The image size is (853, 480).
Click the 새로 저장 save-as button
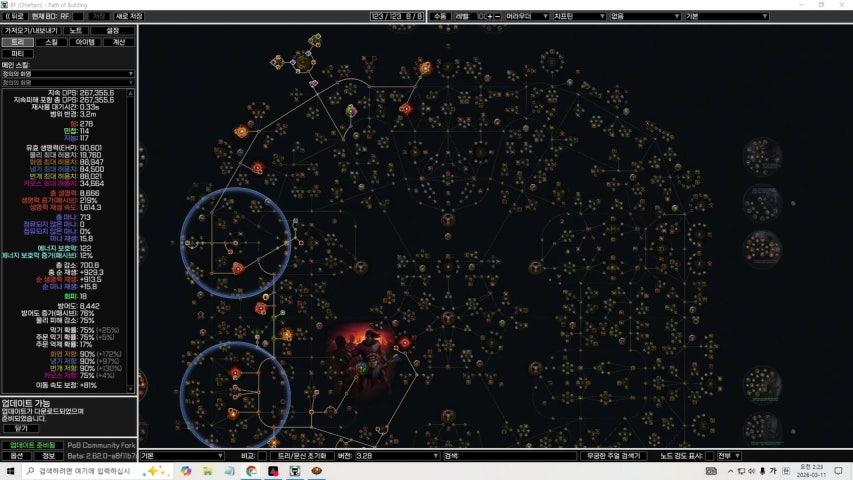129,16
